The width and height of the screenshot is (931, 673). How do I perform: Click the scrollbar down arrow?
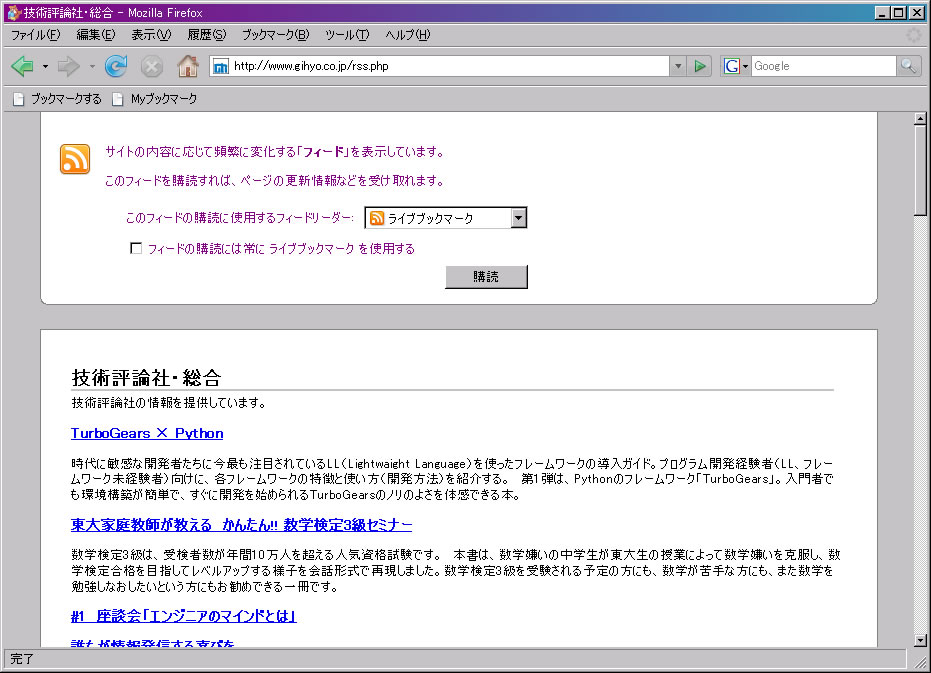[x=920, y=640]
